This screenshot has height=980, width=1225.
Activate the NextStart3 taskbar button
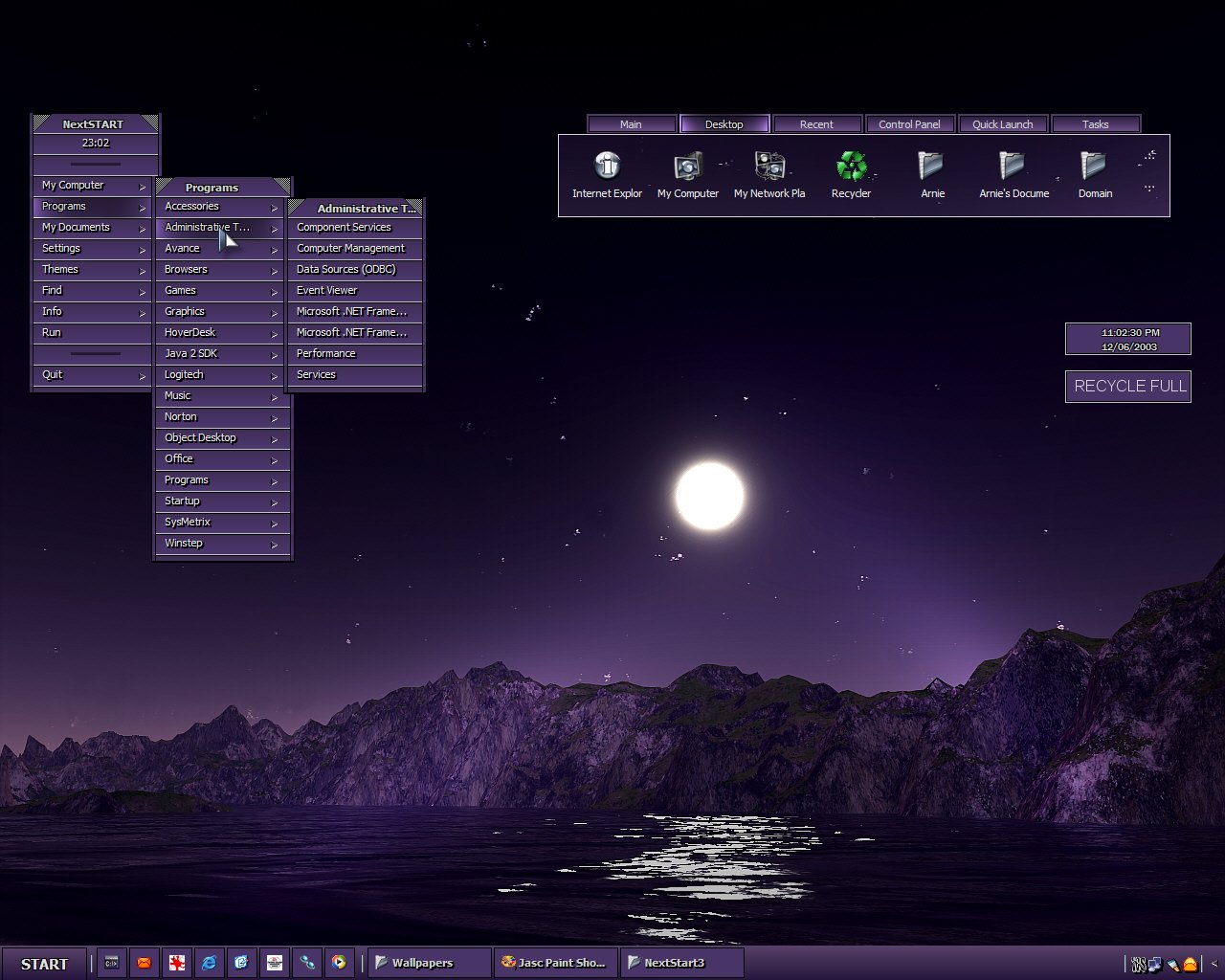coord(681,963)
